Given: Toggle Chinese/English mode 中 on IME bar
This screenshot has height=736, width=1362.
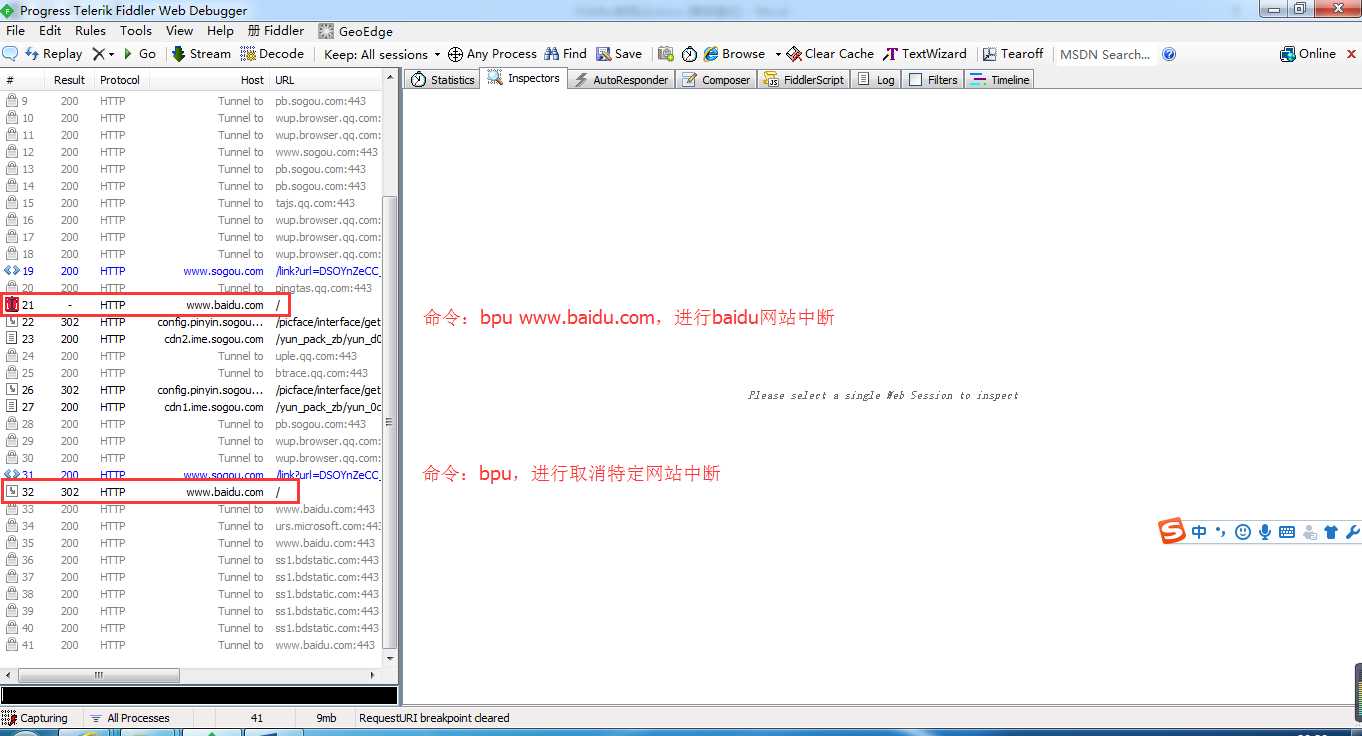Looking at the screenshot, I should coord(1199,532).
